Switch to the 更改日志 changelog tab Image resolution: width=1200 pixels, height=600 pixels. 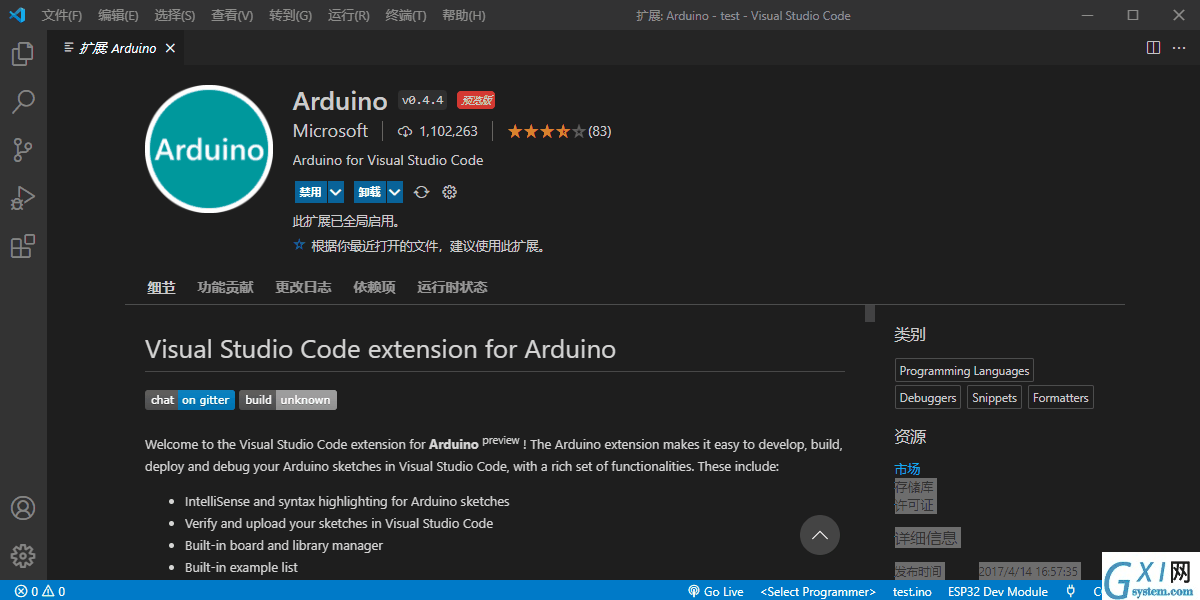pyautogui.click(x=303, y=287)
